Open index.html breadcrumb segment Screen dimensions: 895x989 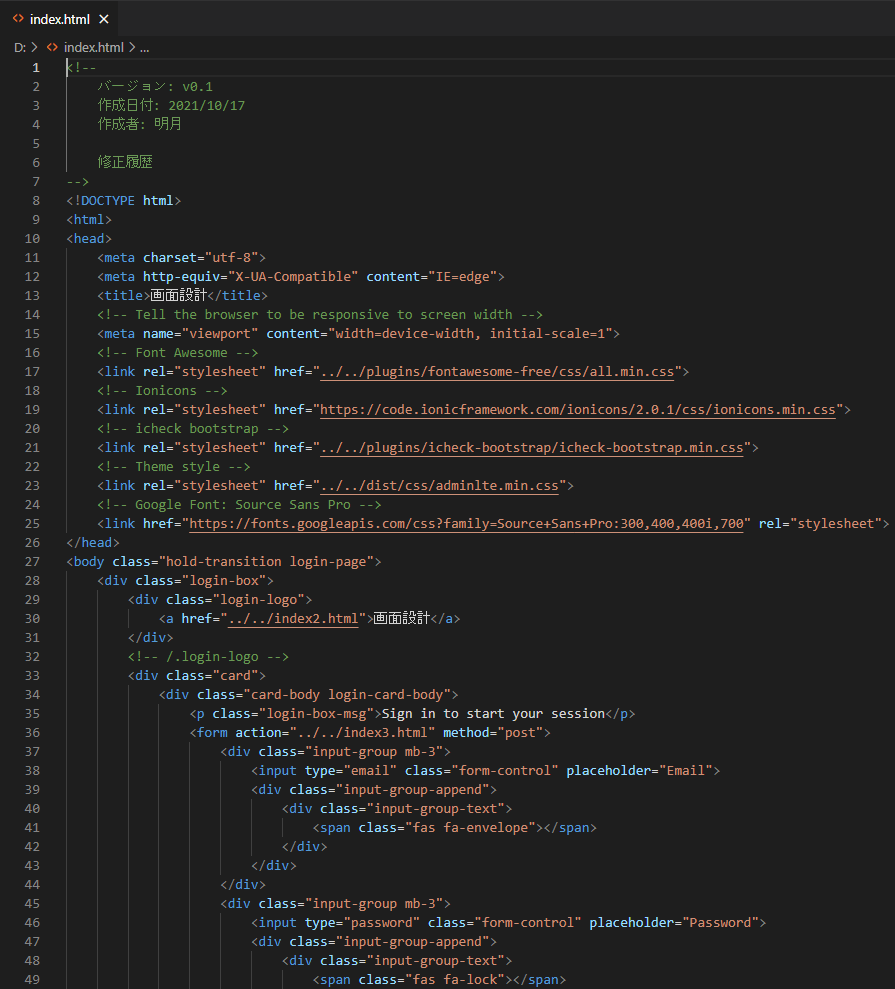coord(93,47)
